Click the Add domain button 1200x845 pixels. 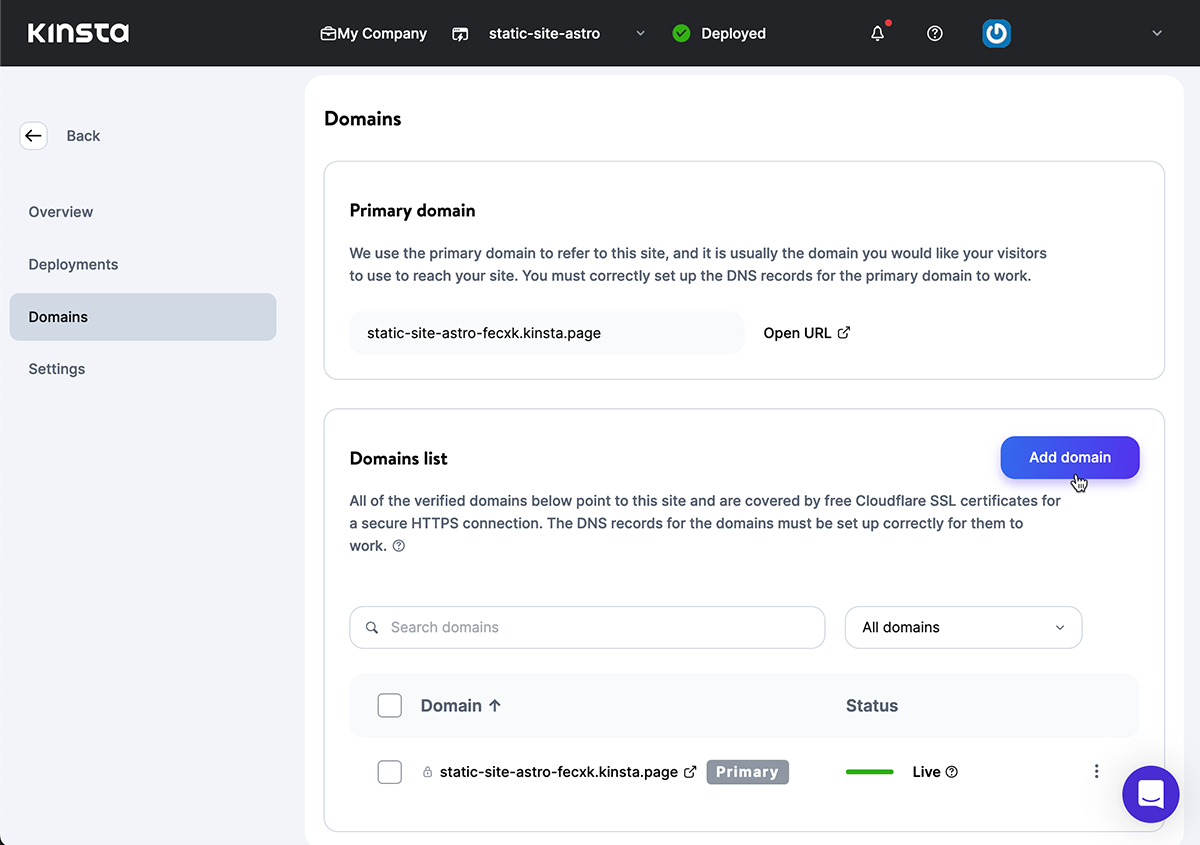[1069, 457]
